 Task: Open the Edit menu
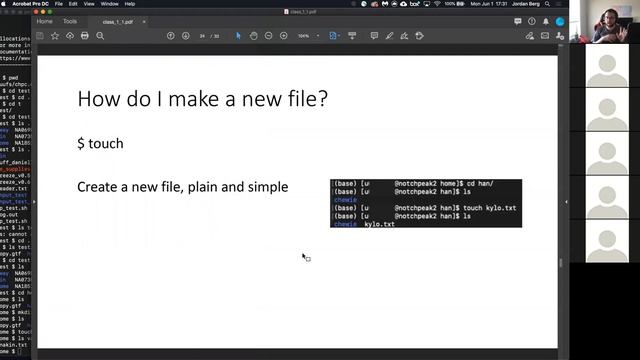click(x=73, y=4)
